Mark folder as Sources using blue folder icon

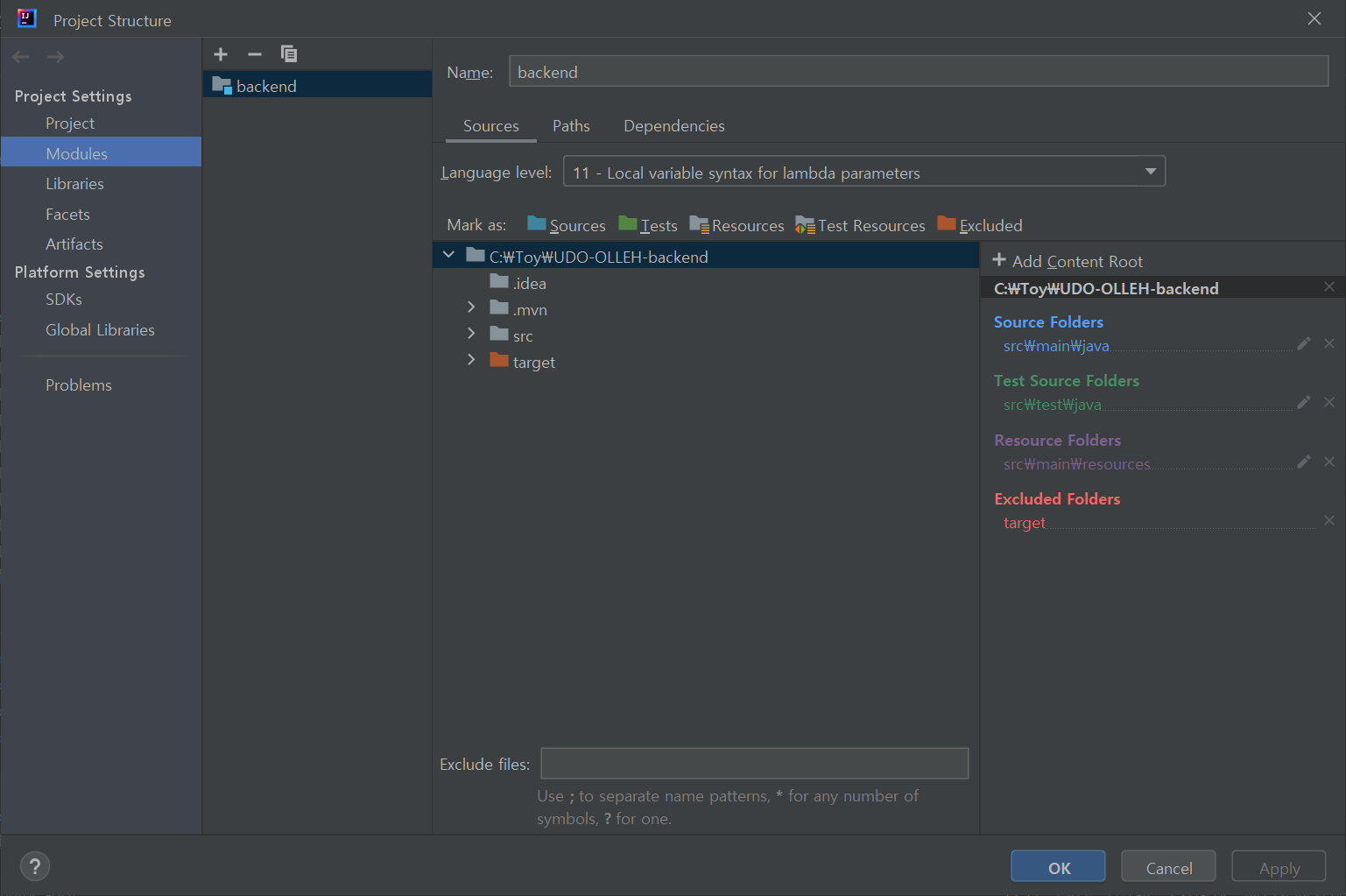[535, 224]
